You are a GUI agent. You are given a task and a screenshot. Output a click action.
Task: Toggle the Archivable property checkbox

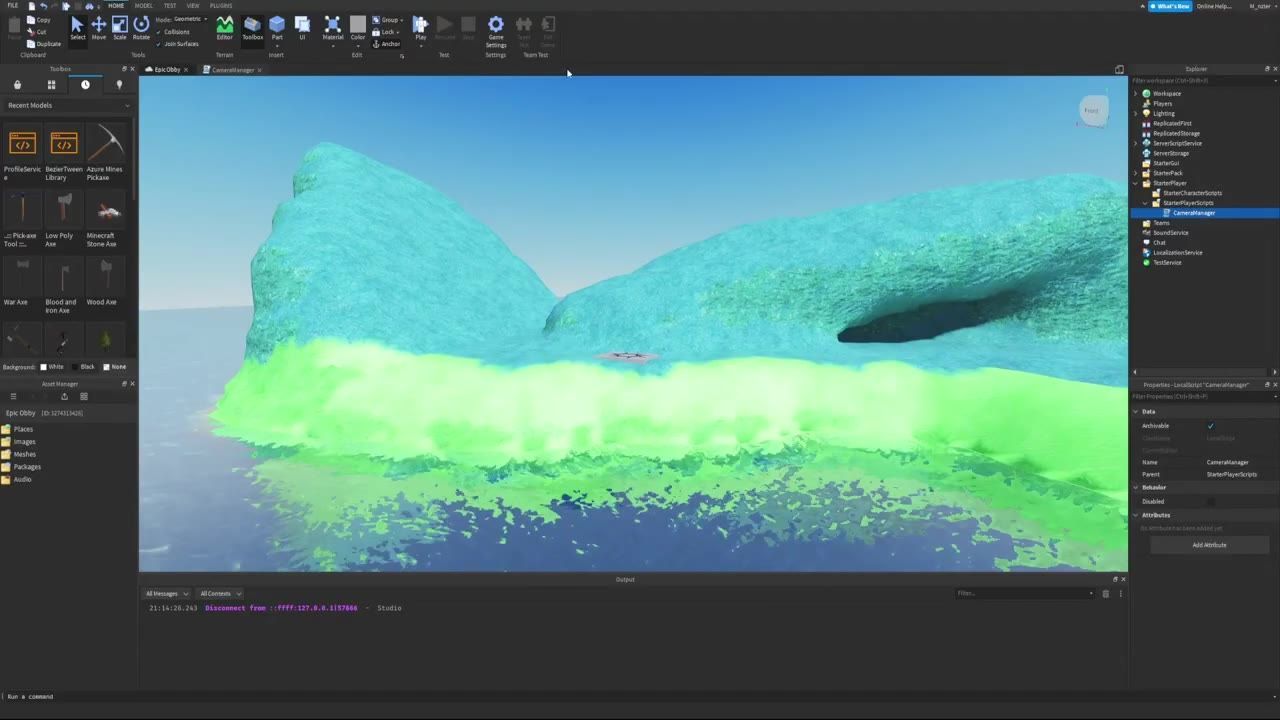(1210, 426)
